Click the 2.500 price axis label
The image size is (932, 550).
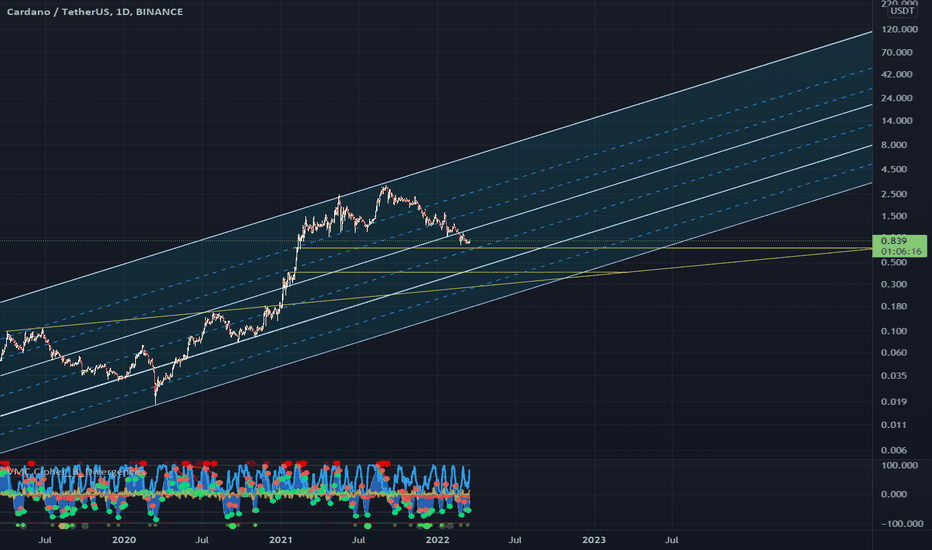coord(895,194)
